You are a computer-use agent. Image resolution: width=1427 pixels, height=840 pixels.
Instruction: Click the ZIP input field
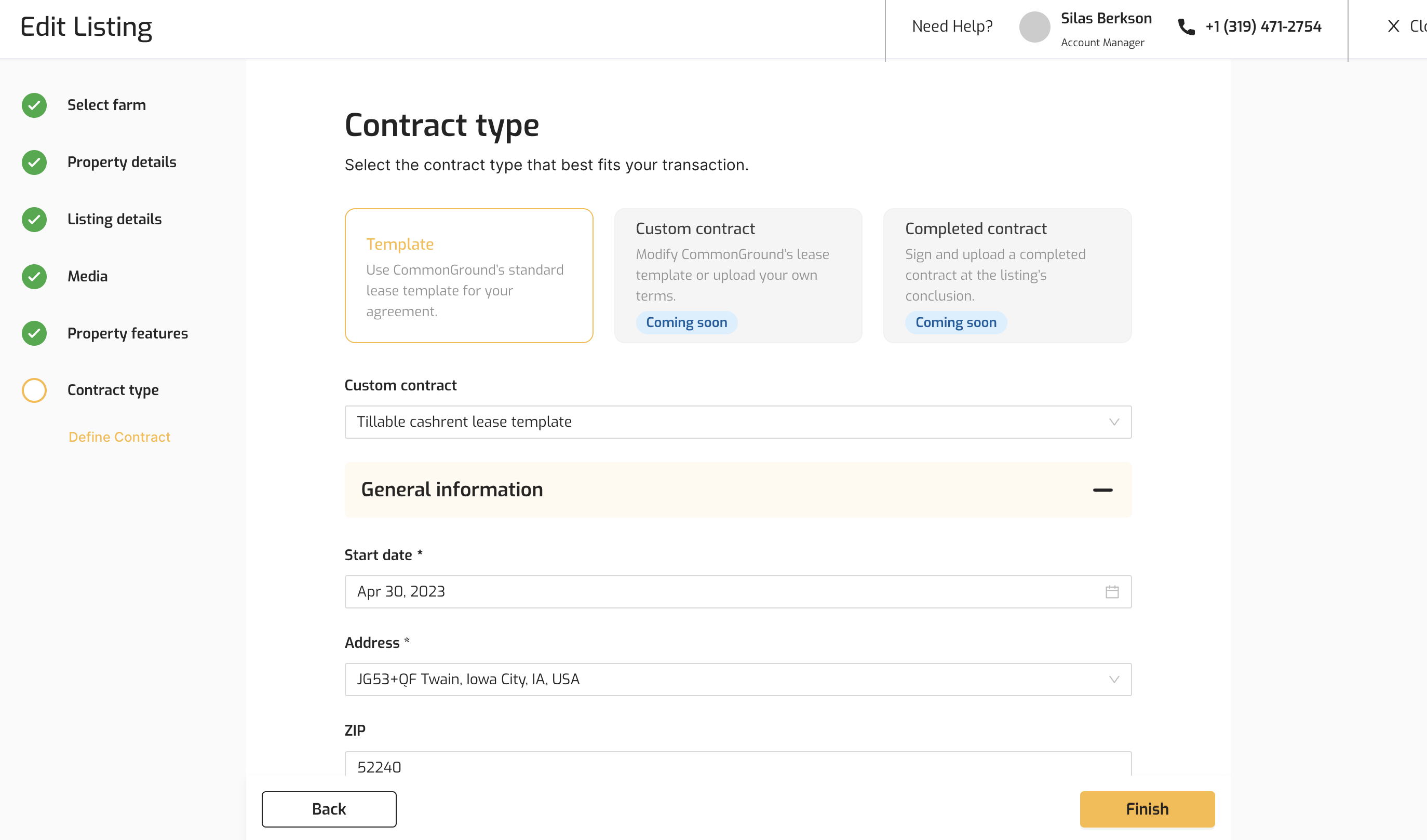tap(738, 766)
